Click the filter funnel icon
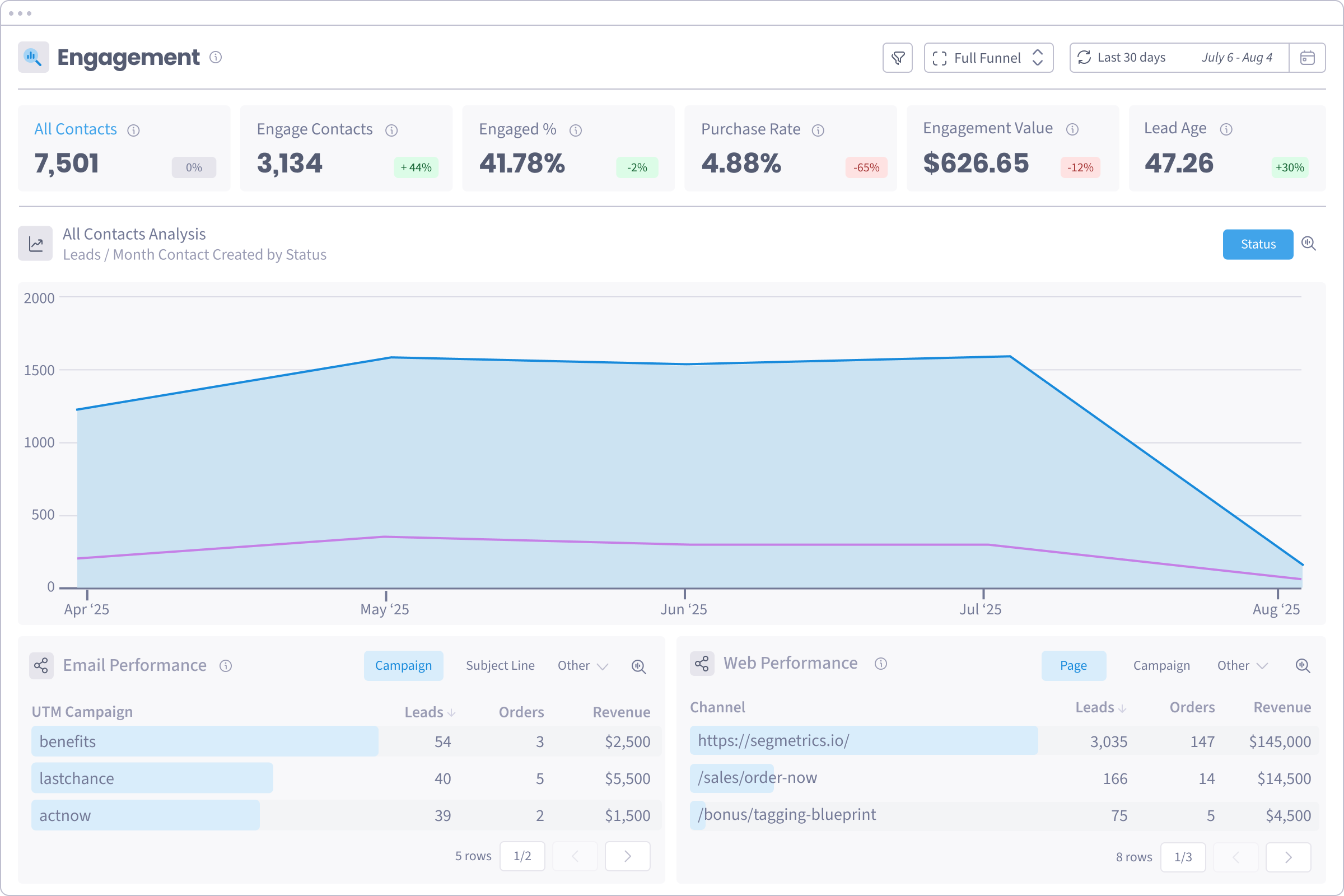 (x=897, y=58)
